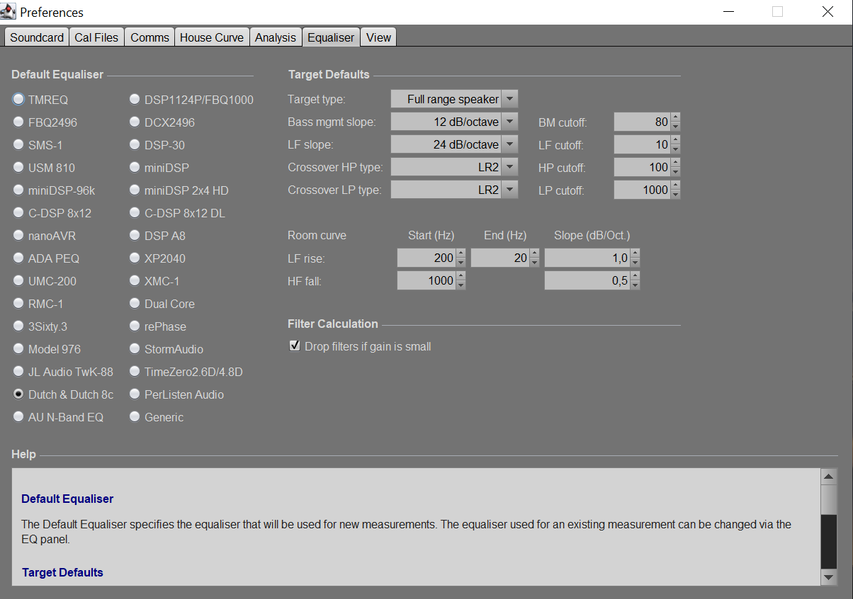Open the LF slope dropdown
This screenshot has height=599, width=853.
pos(454,145)
